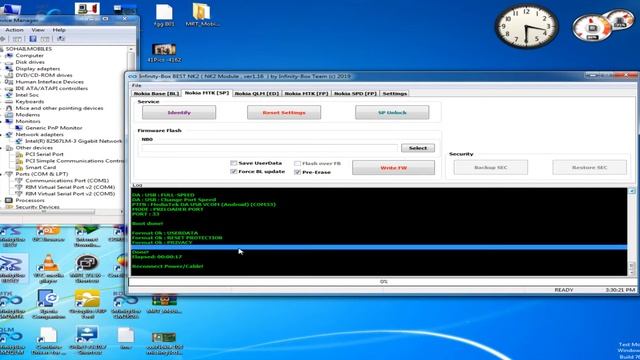
Task: Select the Modems row in Device Manager
Action: click(x=27, y=115)
